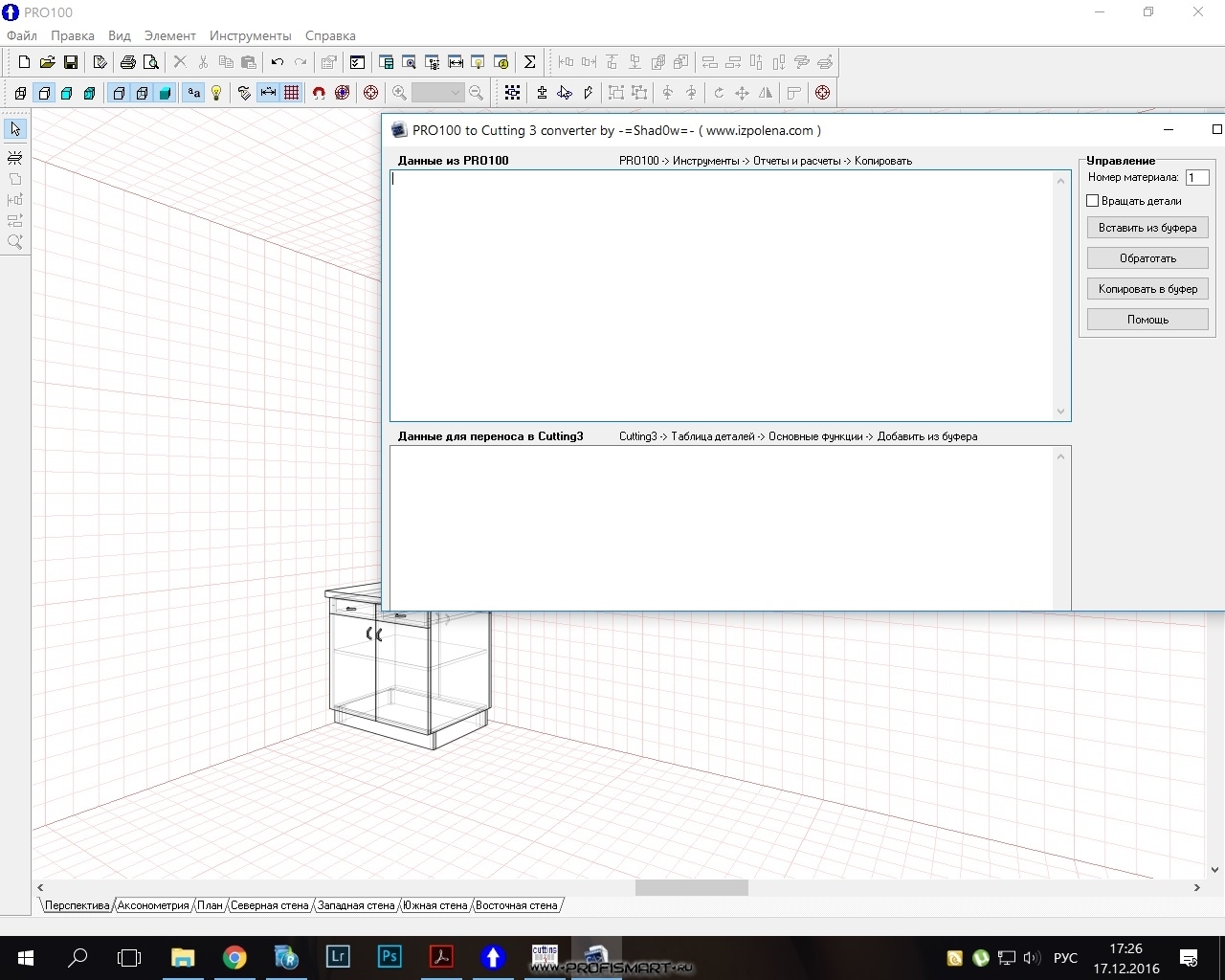Screen dimensions: 1225x980
Task: Click the 'Помощь' button in converter
Action: pyautogui.click(x=1147, y=320)
